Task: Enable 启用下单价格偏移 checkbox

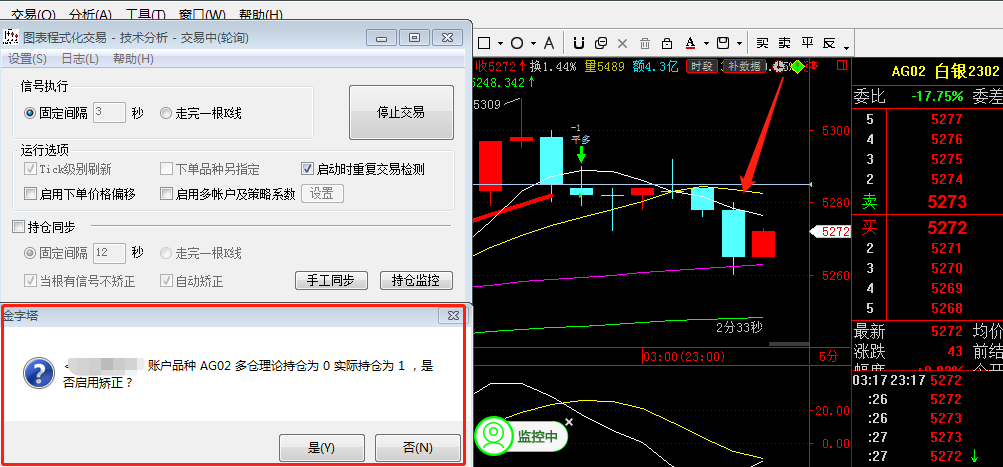Action: point(29,194)
